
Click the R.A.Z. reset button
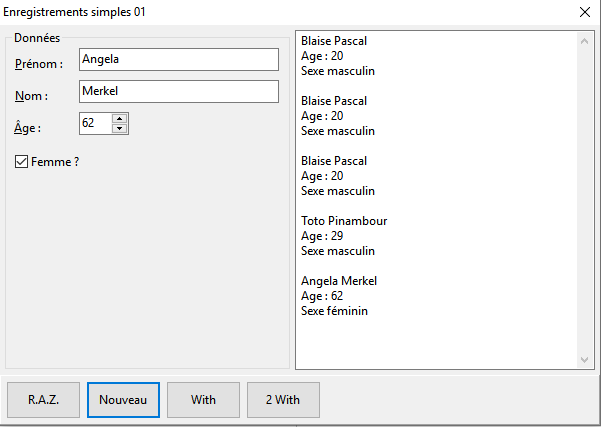[x=44, y=400]
